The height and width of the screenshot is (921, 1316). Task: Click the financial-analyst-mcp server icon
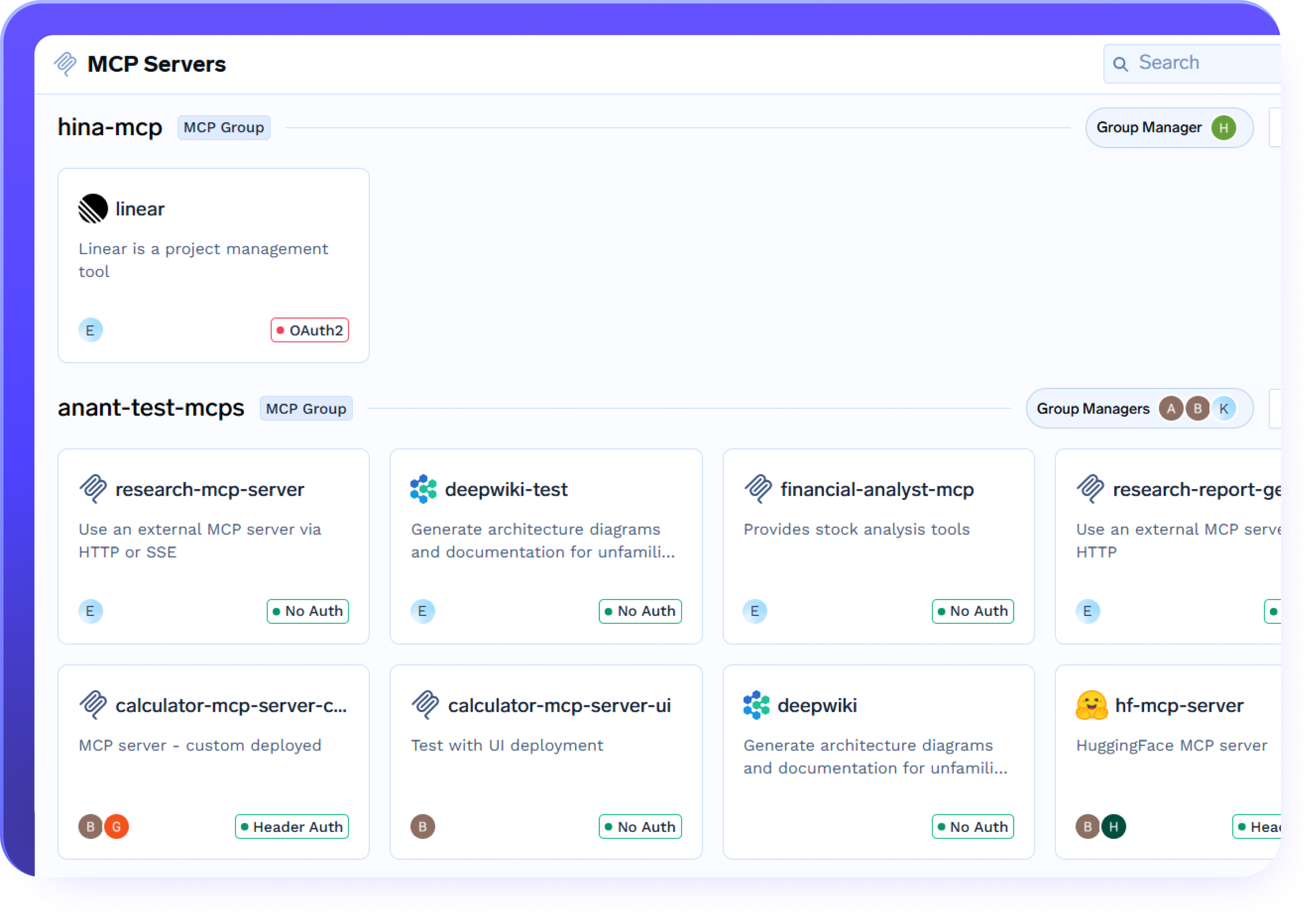758,489
